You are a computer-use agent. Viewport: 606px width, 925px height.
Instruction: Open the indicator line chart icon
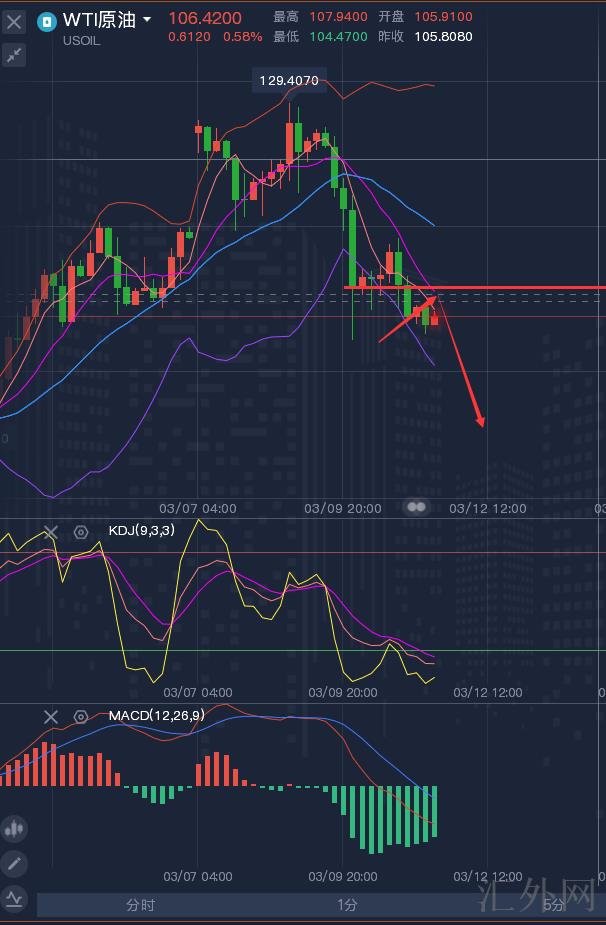click(14, 900)
